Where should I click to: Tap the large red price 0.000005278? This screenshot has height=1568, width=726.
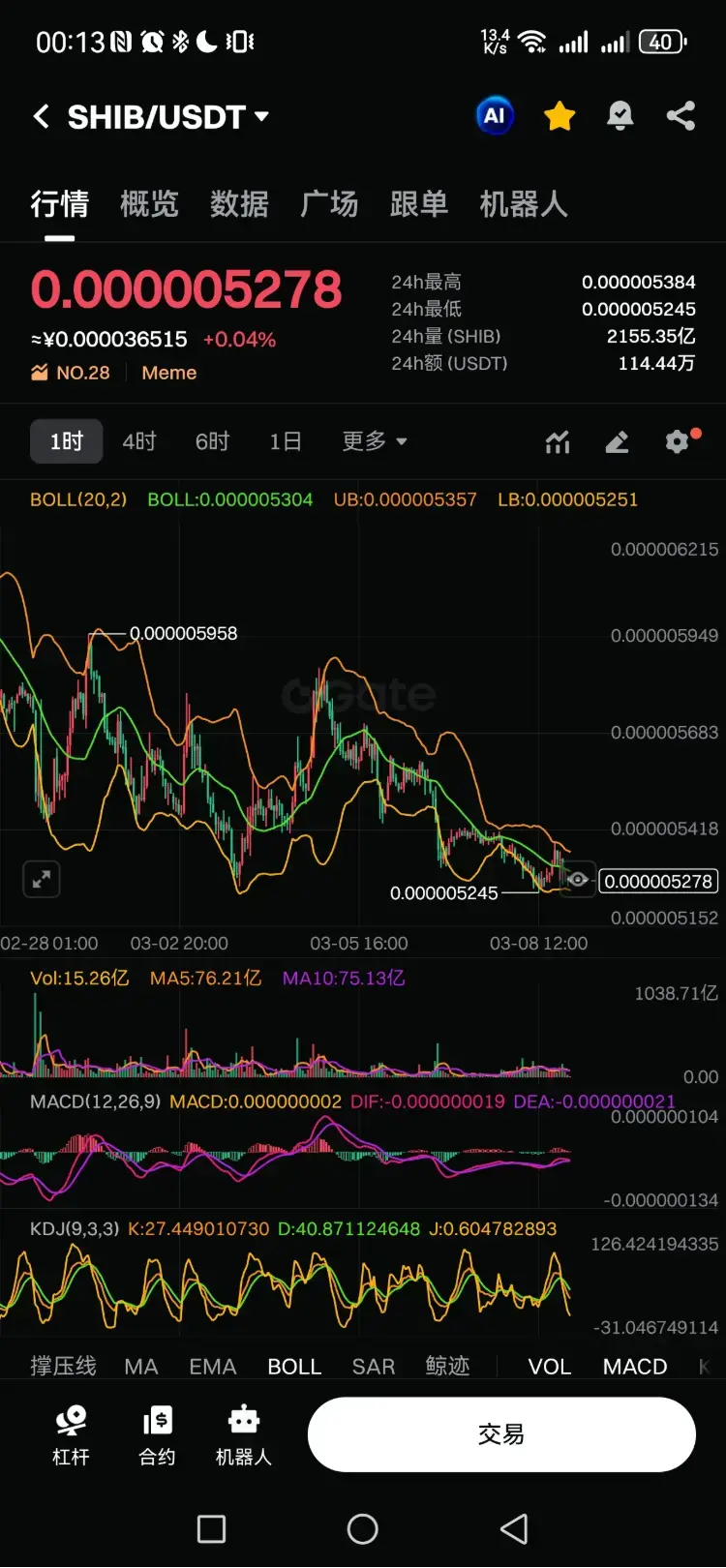(x=187, y=289)
